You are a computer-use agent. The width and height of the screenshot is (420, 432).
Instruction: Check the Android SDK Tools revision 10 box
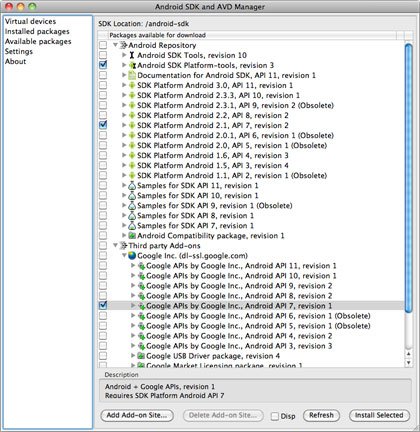103,55
